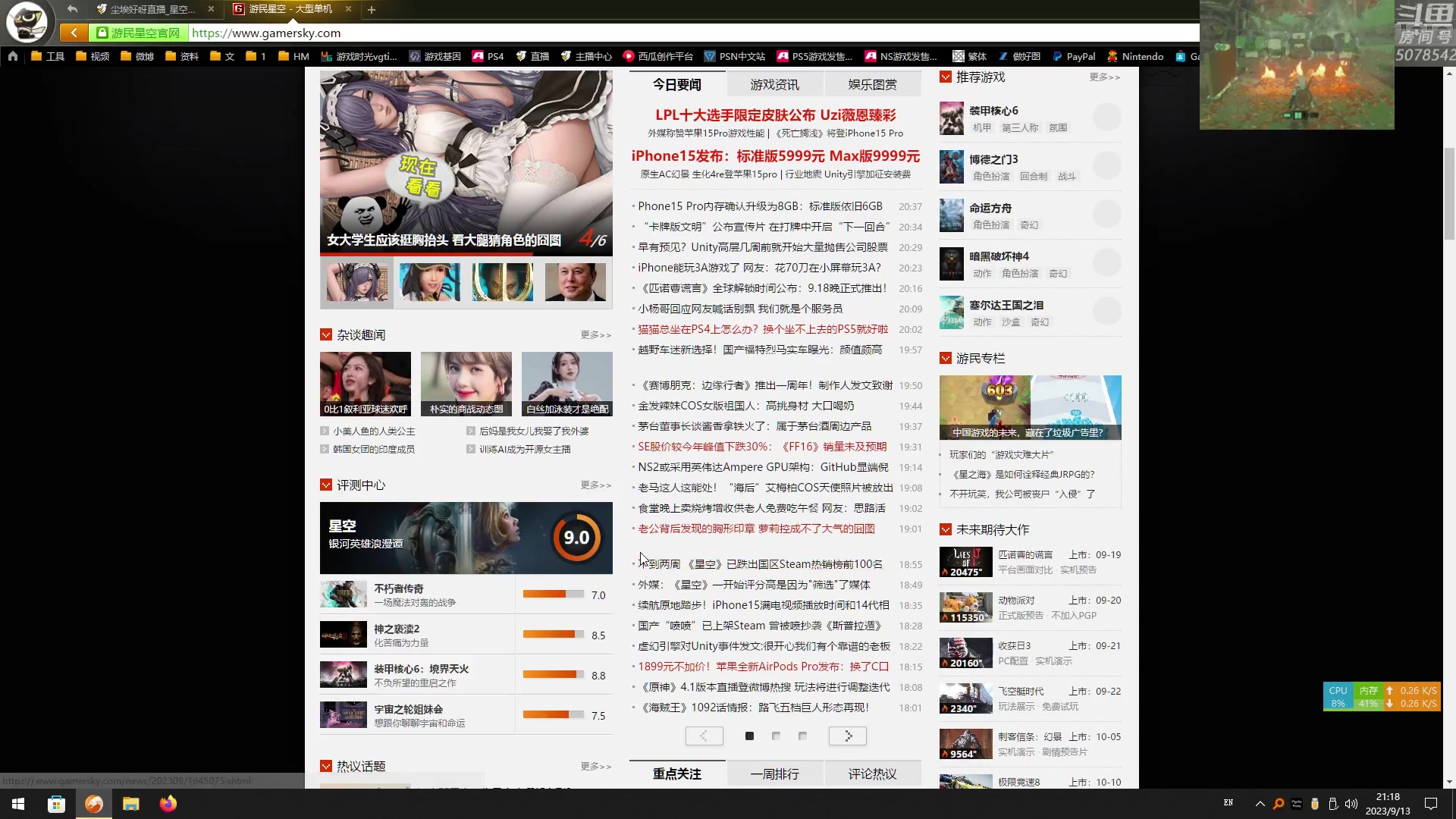The image size is (1456, 819).
Task: Open 中国游戏的未来 column image
Action: 1030,407
